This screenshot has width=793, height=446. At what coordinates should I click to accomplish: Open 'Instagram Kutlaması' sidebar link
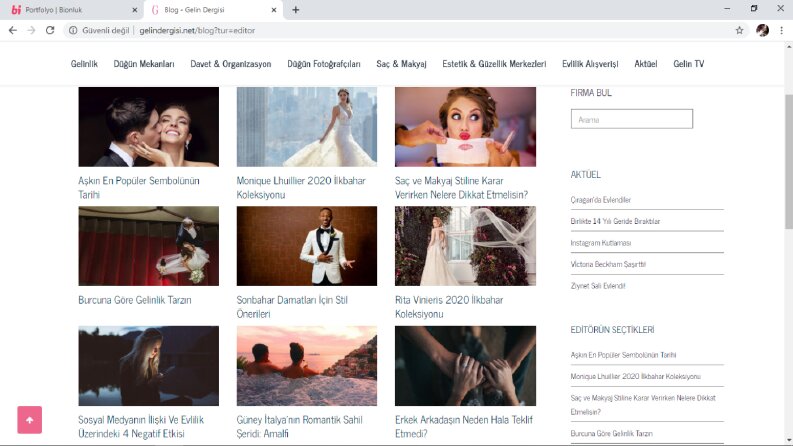click(x=600, y=243)
